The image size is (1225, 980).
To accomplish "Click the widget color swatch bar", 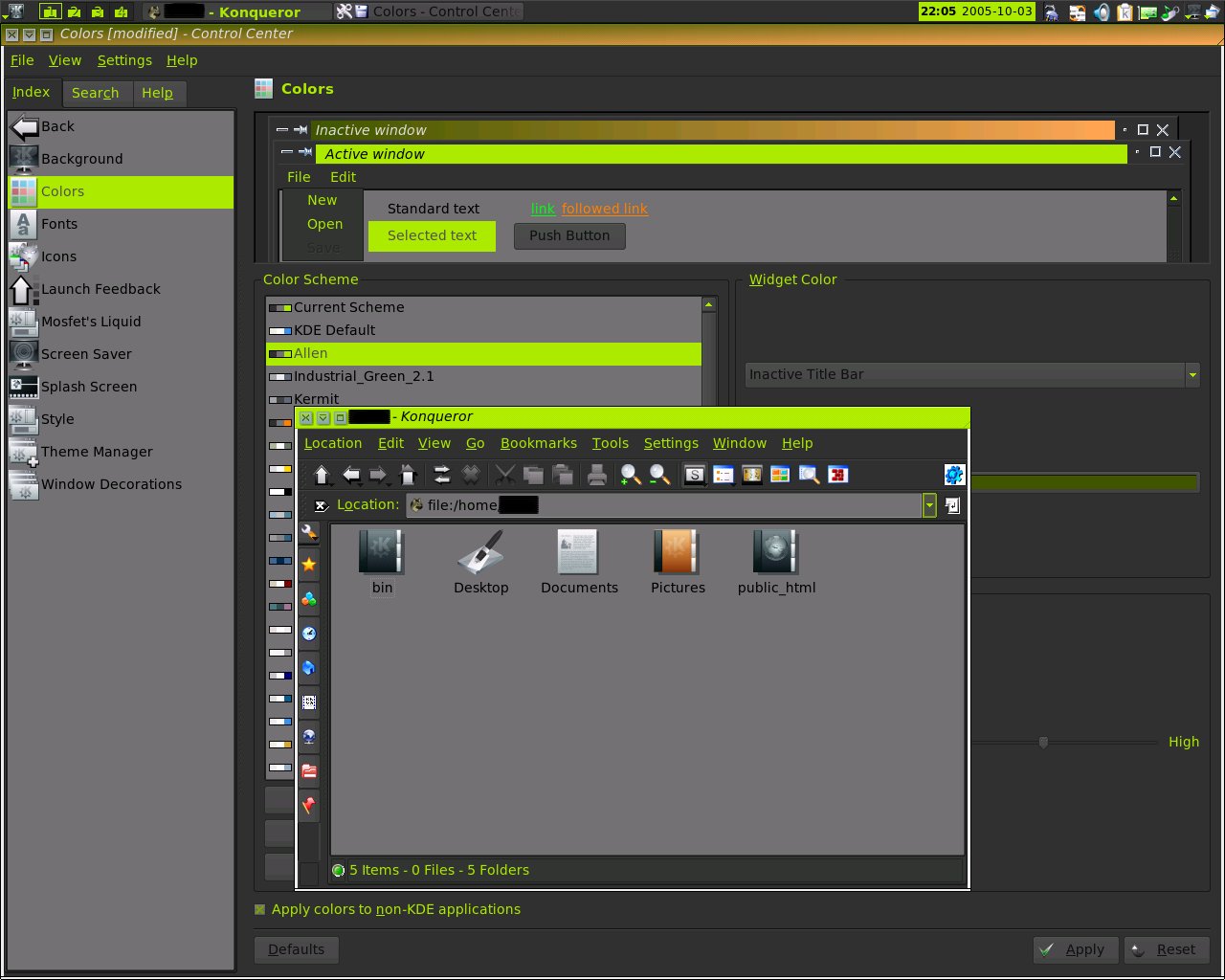I will click(x=1085, y=482).
